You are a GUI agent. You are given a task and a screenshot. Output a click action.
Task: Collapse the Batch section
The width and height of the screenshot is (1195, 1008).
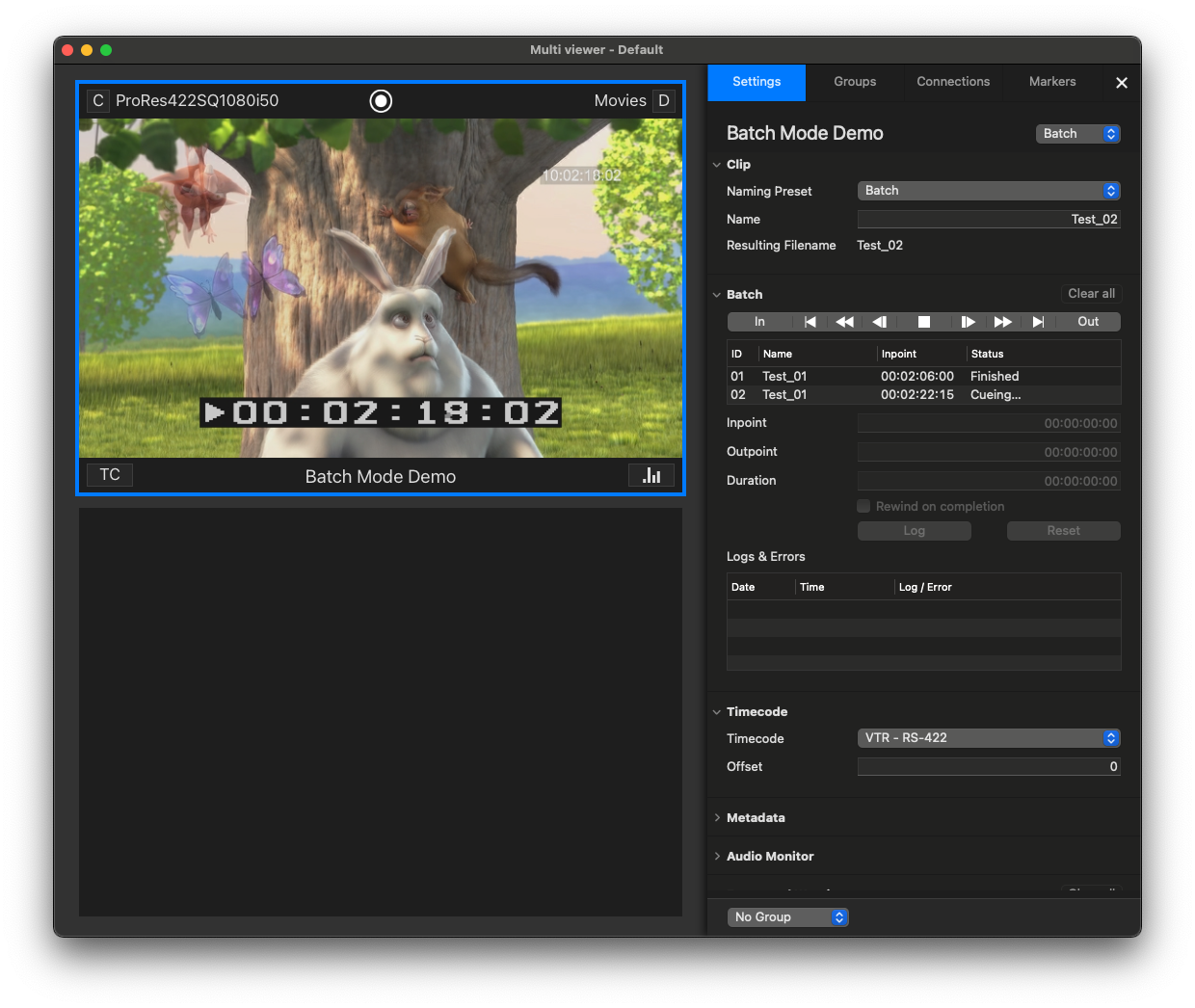tap(717, 295)
